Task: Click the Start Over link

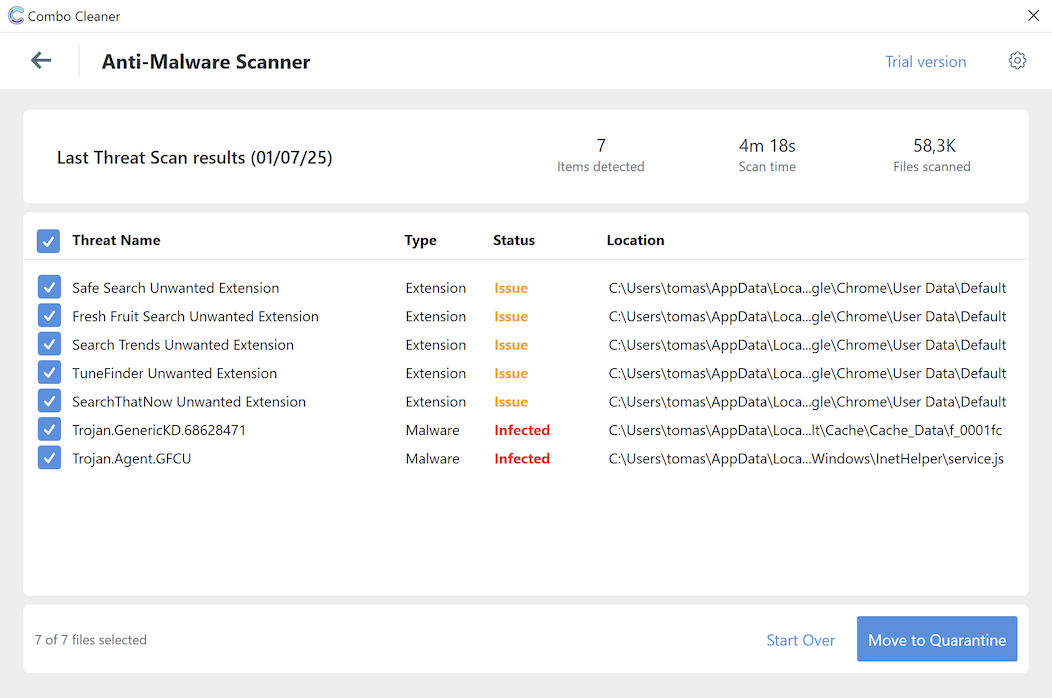Action: click(x=800, y=640)
